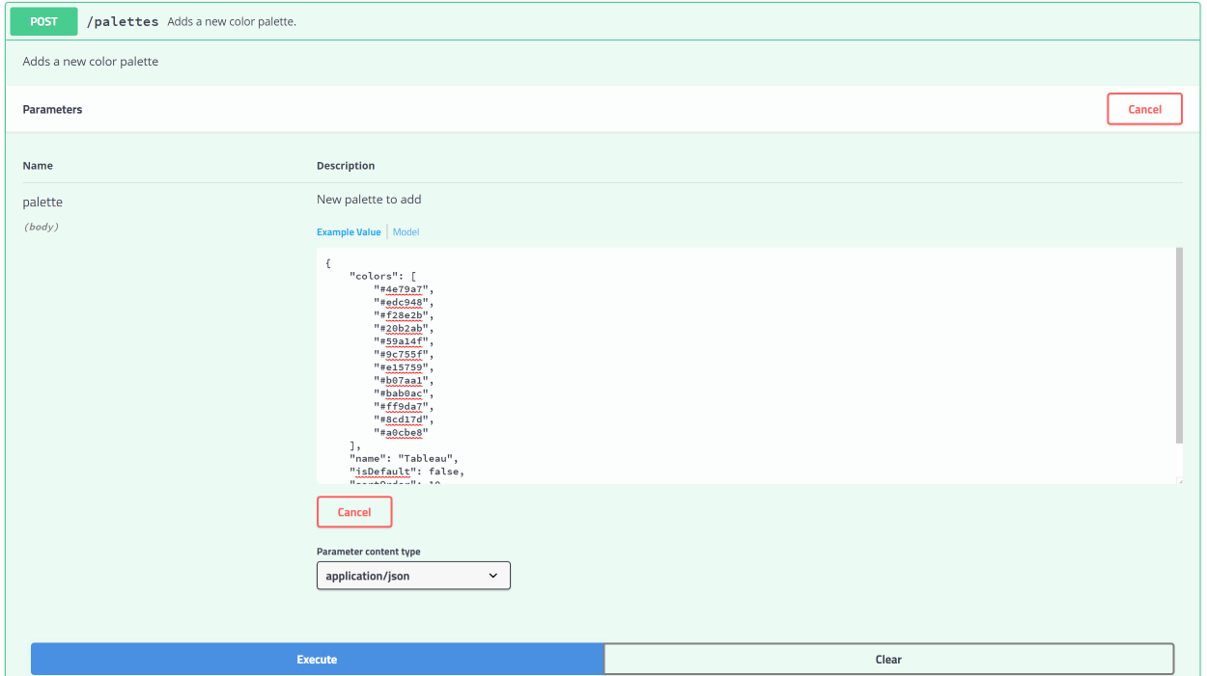Click the JSON body textarea scrollbar
1207x676 pixels.
pos(1179,345)
